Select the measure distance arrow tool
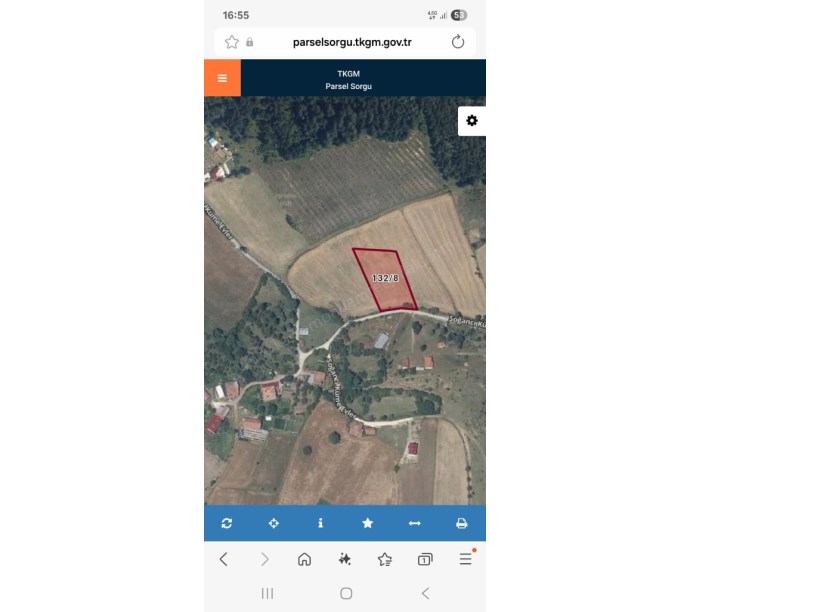The width and height of the screenshot is (816, 612). (414, 523)
